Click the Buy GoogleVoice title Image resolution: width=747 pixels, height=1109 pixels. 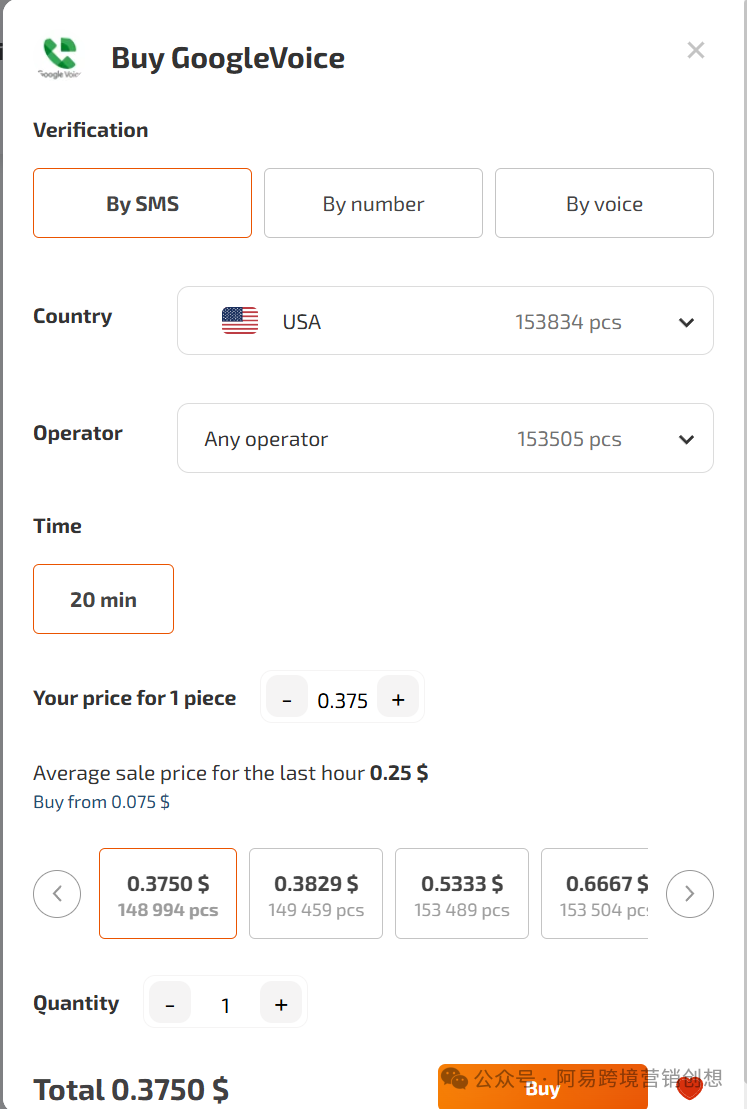(x=228, y=58)
